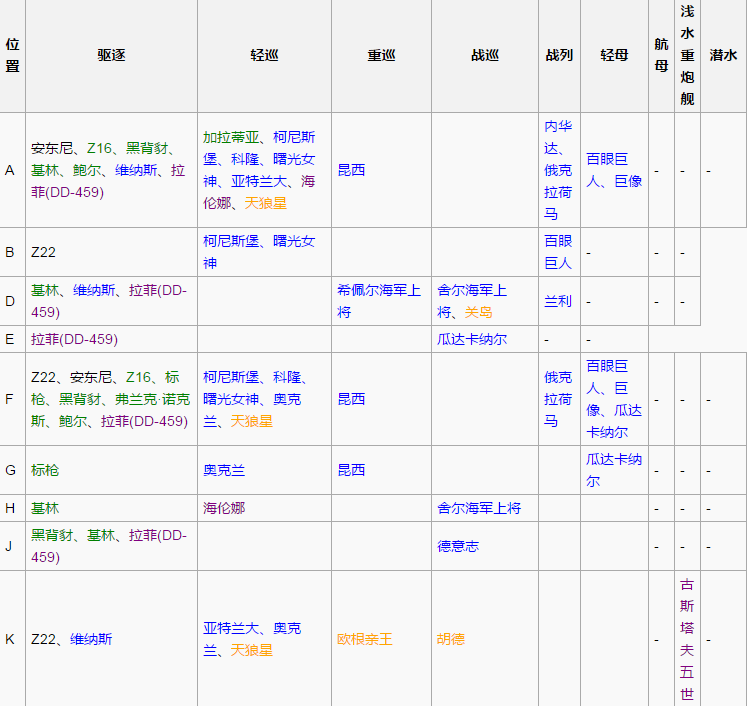
Task: Click 昆西 in row G
Action: [x=351, y=470]
